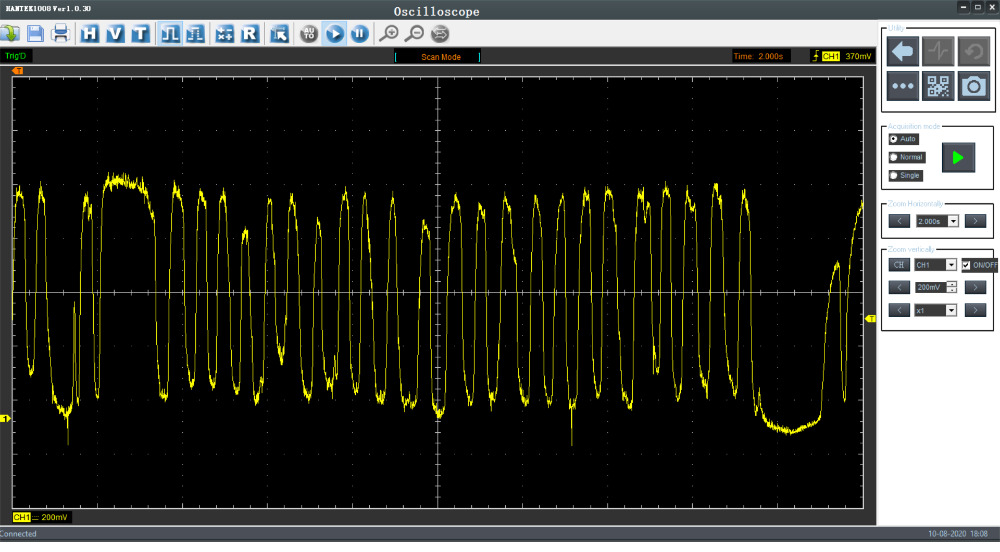The width and height of the screenshot is (1000, 552).
Task: Open the Horizontal (H) settings
Action: [x=89, y=33]
